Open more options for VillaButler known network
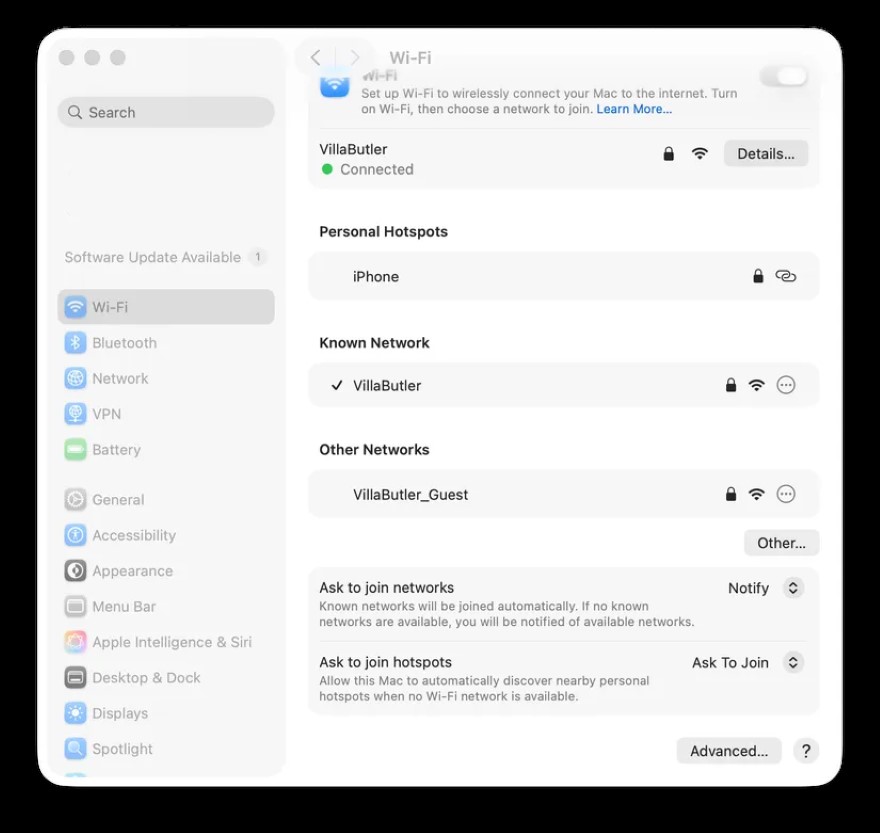 [786, 385]
